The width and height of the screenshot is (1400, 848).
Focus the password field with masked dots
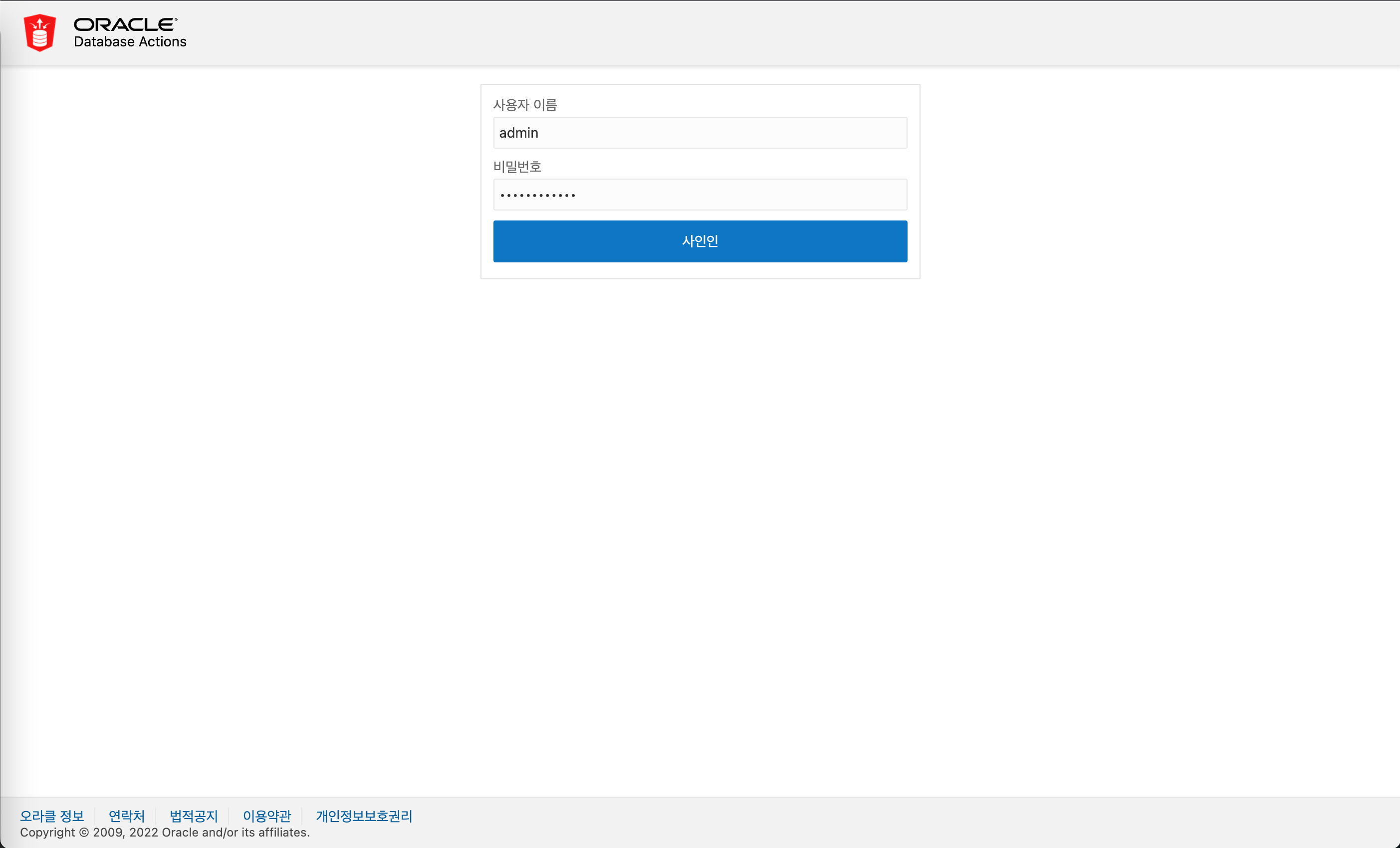(700, 195)
